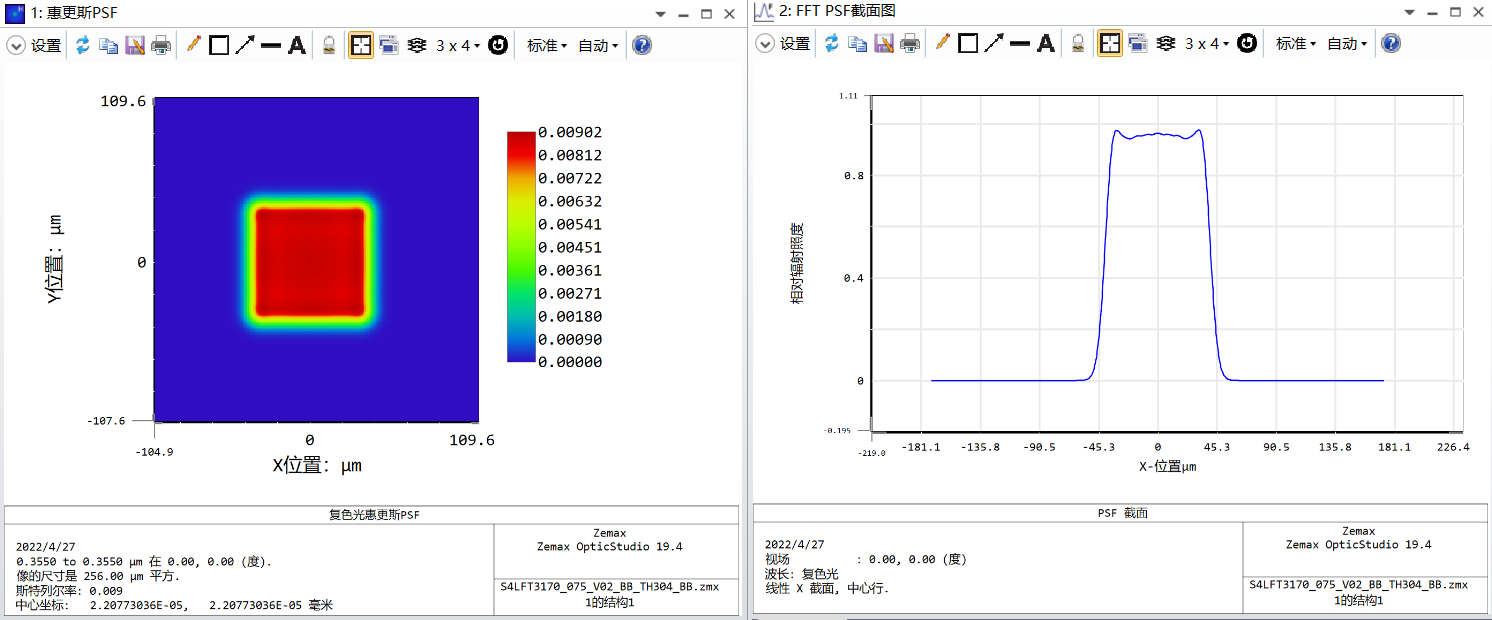
Task: Open help for the FFT PSF window
Action: click(x=1390, y=44)
